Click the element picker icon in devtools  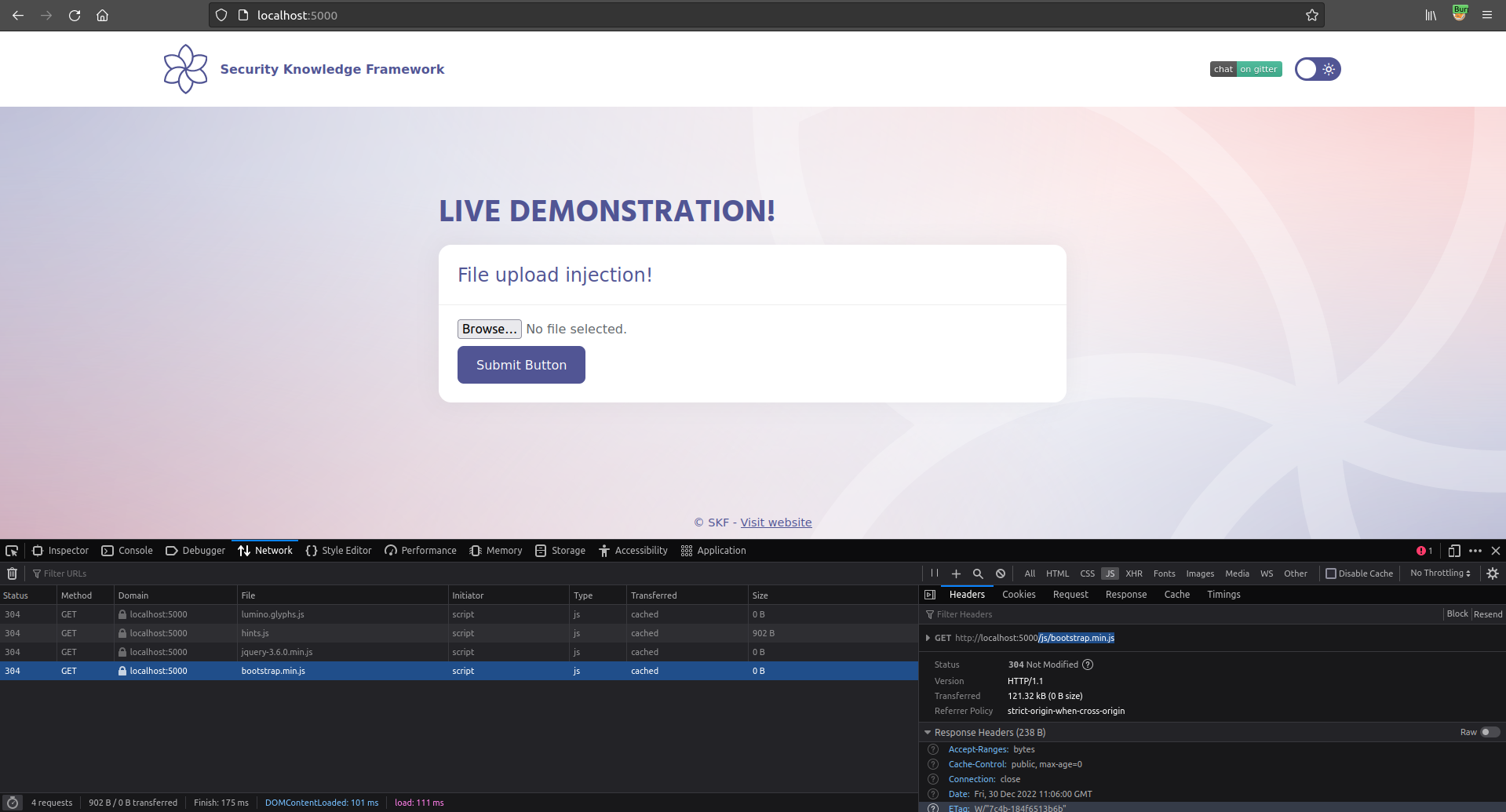click(12, 551)
